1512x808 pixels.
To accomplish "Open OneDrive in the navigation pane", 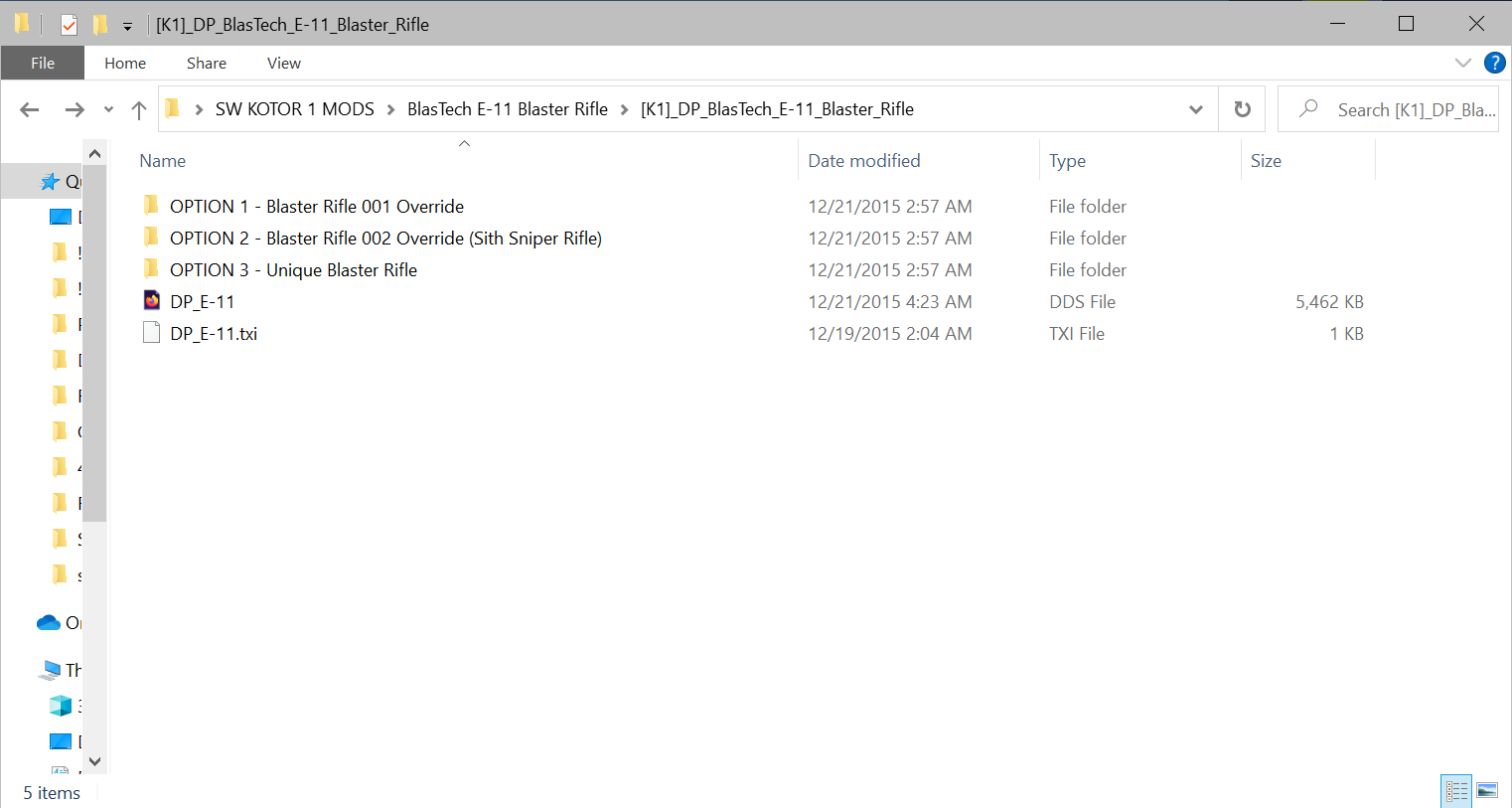I will coord(50,623).
